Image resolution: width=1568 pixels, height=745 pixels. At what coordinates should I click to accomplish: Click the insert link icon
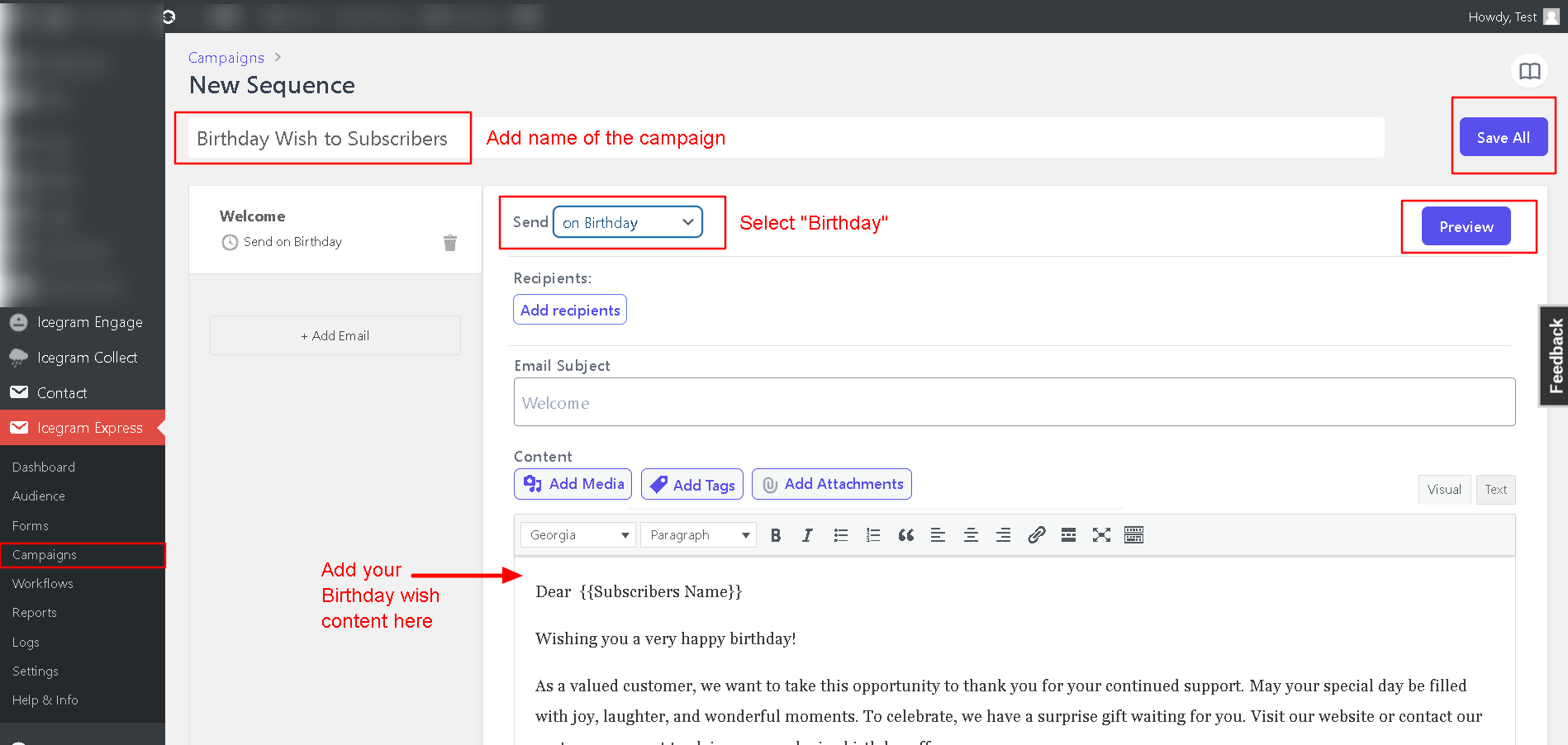click(1036, 535)
